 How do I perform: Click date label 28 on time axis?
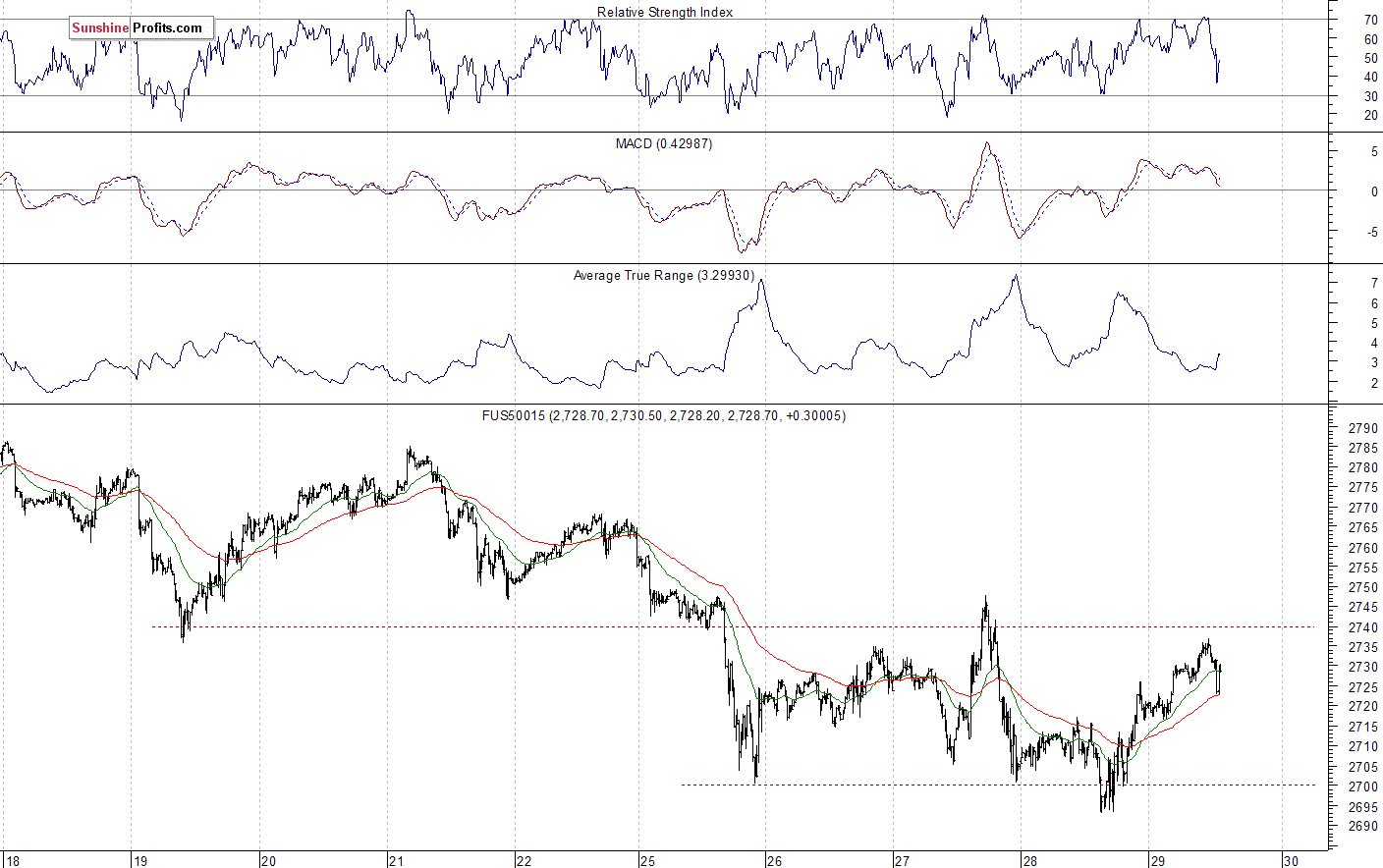point(1029,861)
